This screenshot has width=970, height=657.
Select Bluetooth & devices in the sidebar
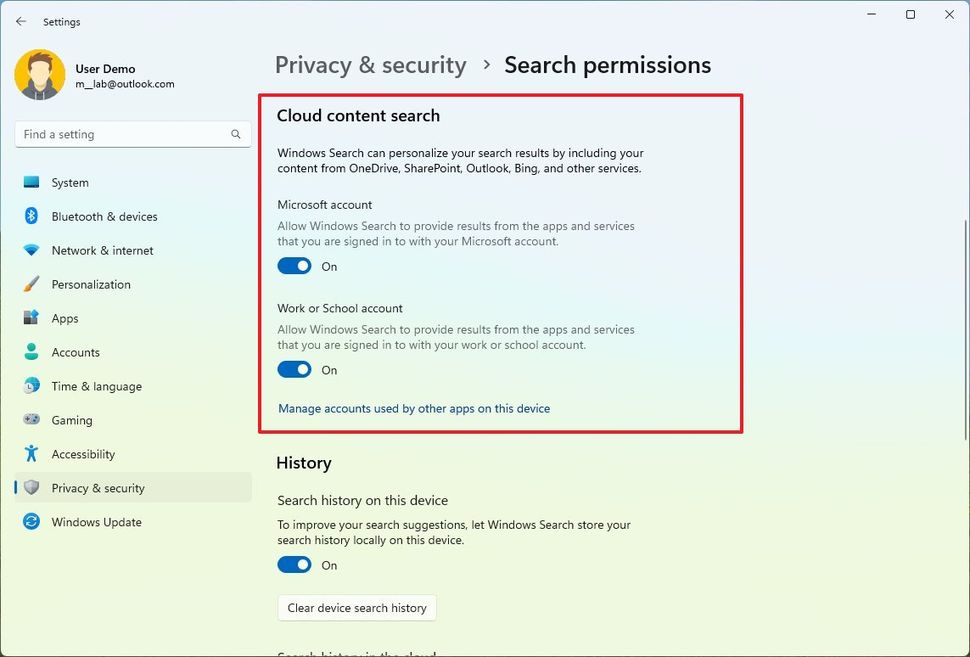(x=104, y=216)
